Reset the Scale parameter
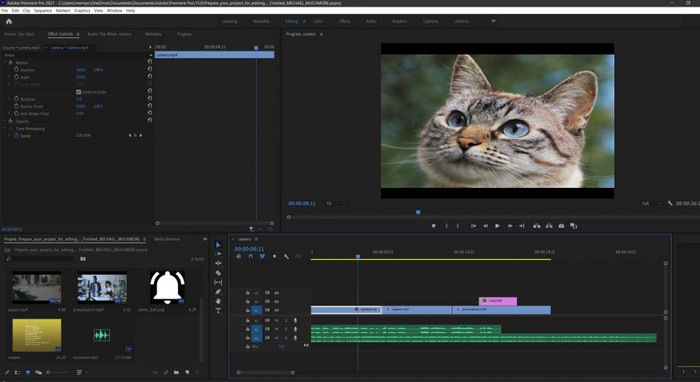Viewport: 700px width, 382px height. [150, 77]
